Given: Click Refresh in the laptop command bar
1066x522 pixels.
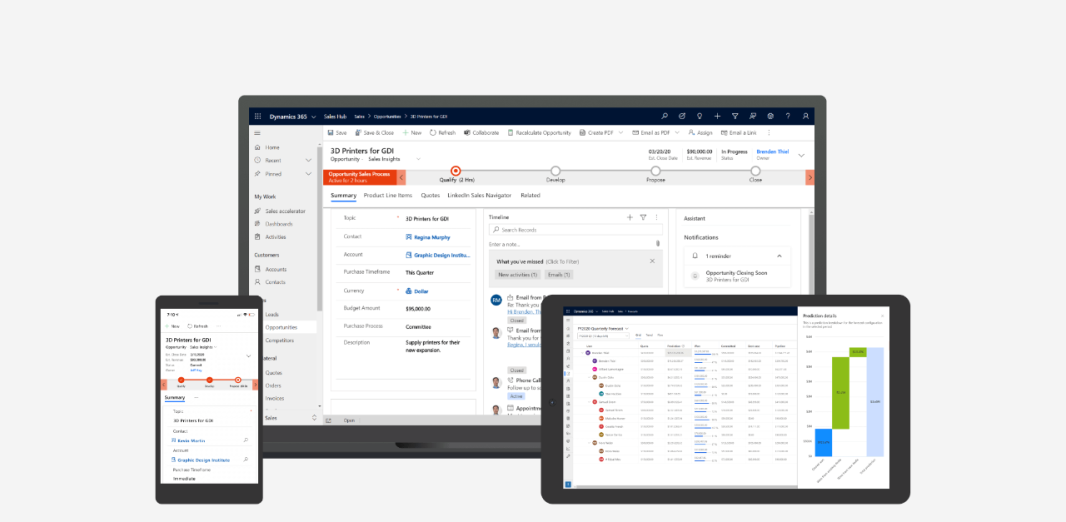Looking at the screenshot, I should point(443,133).
